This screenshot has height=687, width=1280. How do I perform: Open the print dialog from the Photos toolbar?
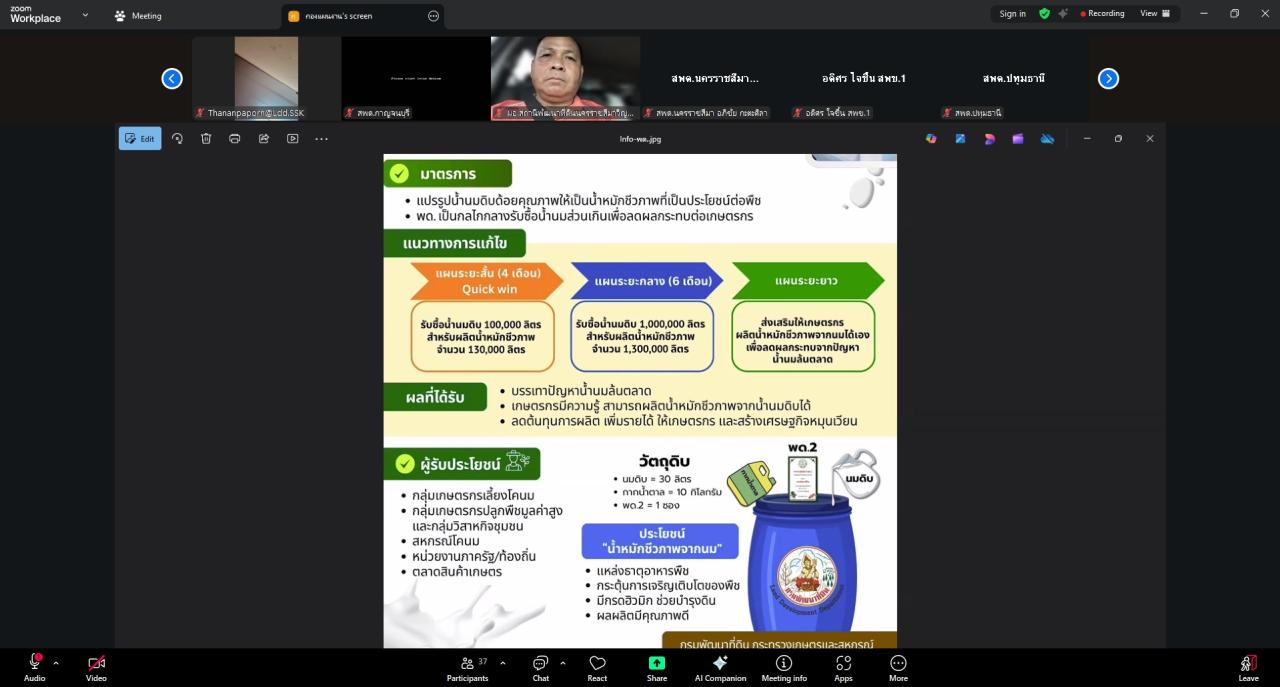point(234,138)
